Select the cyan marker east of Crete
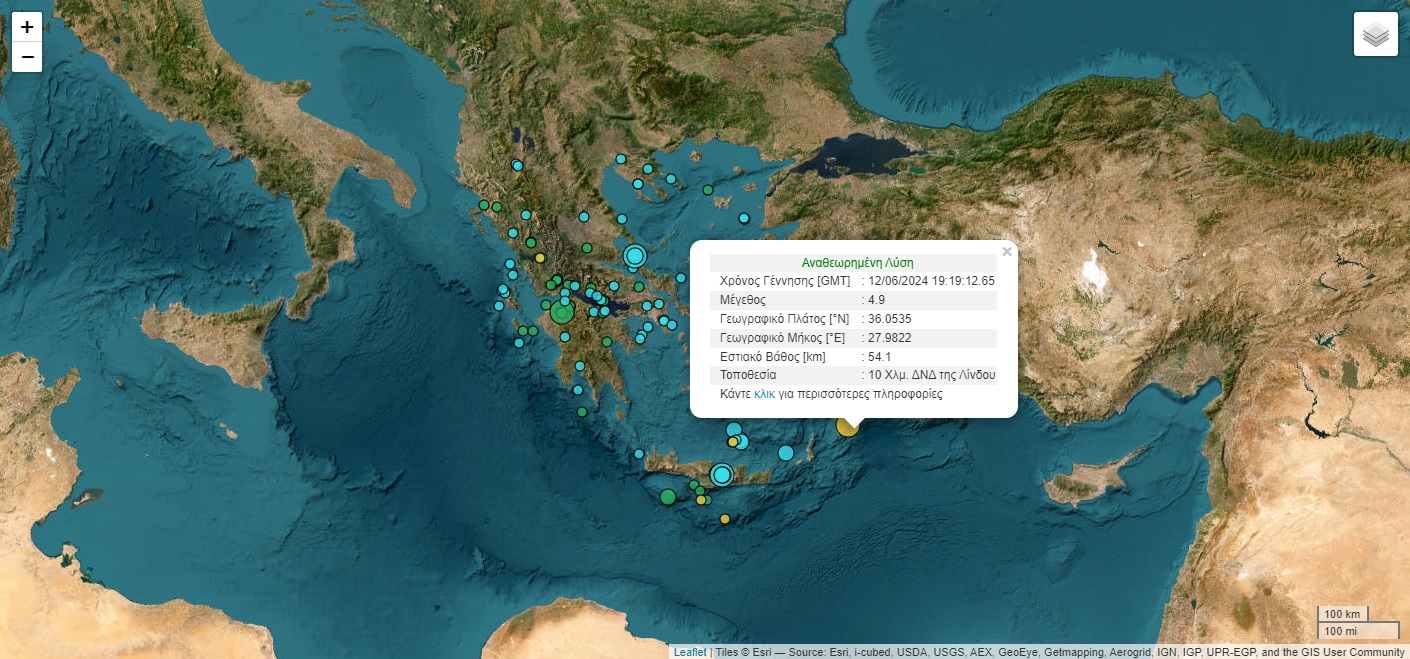 [x=786, y=453]
